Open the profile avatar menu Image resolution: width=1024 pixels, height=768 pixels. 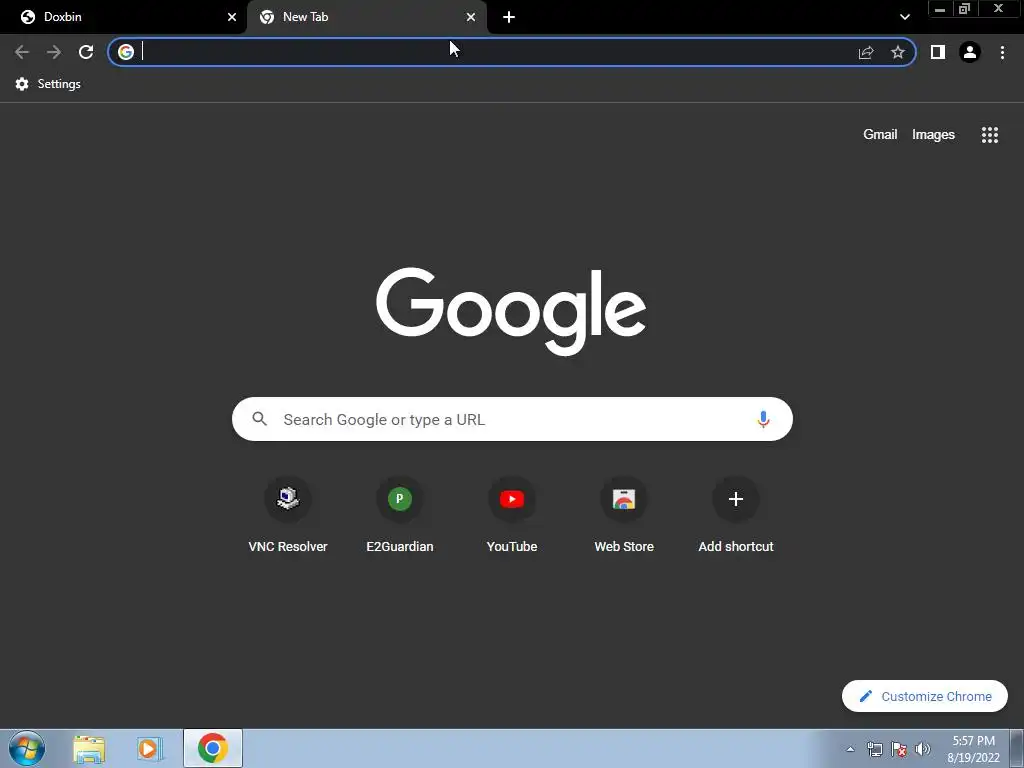(x=970, y=52)
